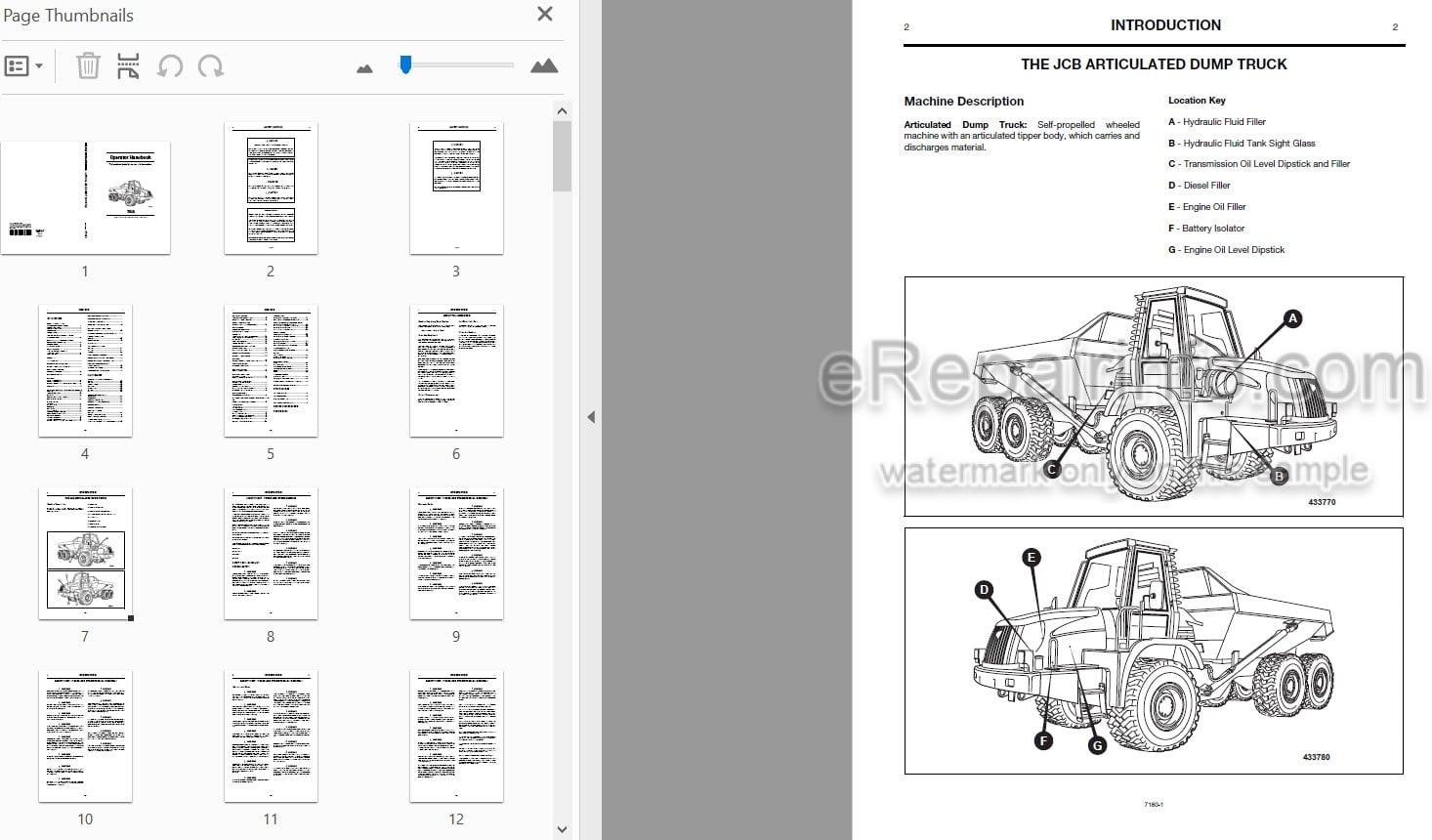Delete selected pages with trash icon
Image resolution: width=1432 pixels, height=840 pixels.
click(88, 65)
